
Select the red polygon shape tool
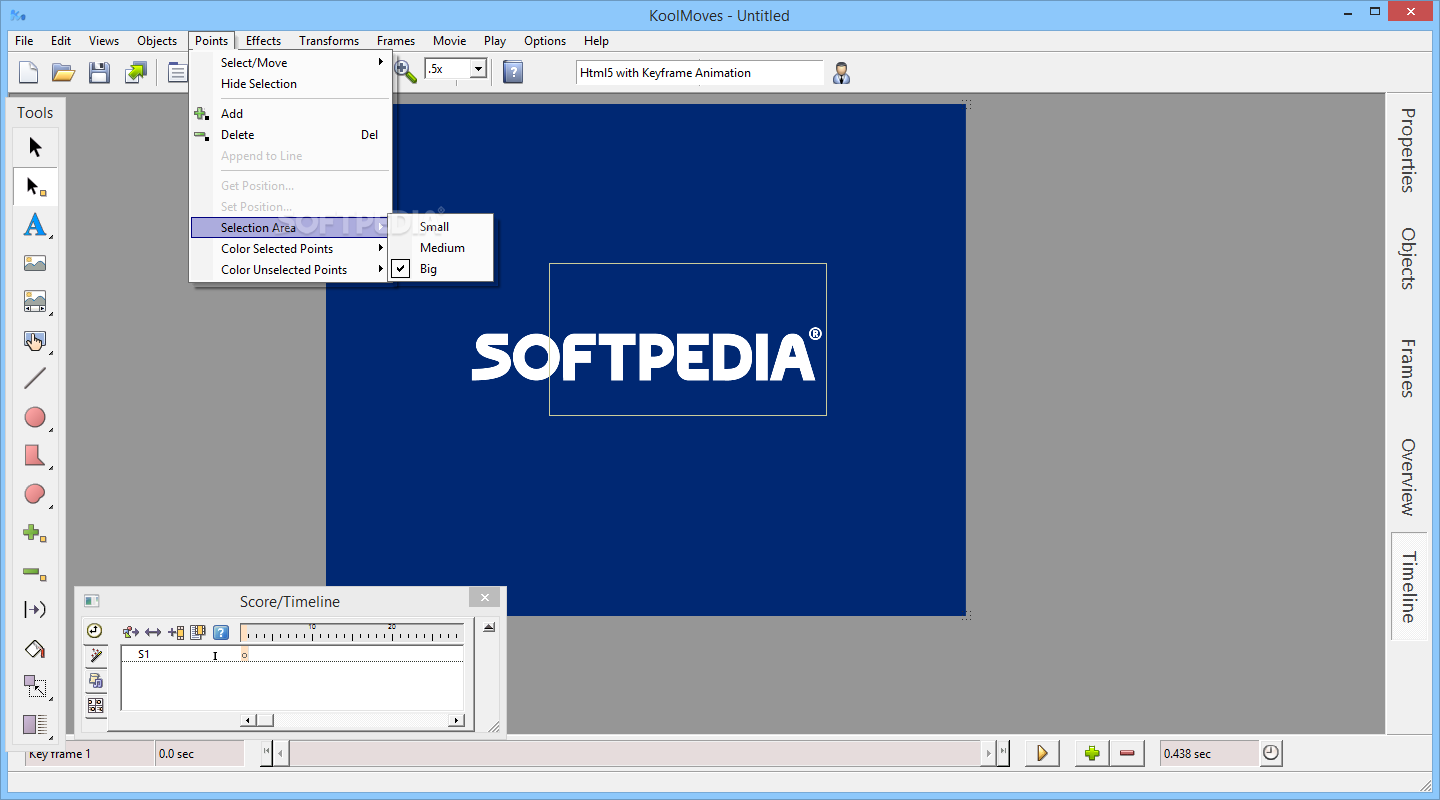coord(35,456)
